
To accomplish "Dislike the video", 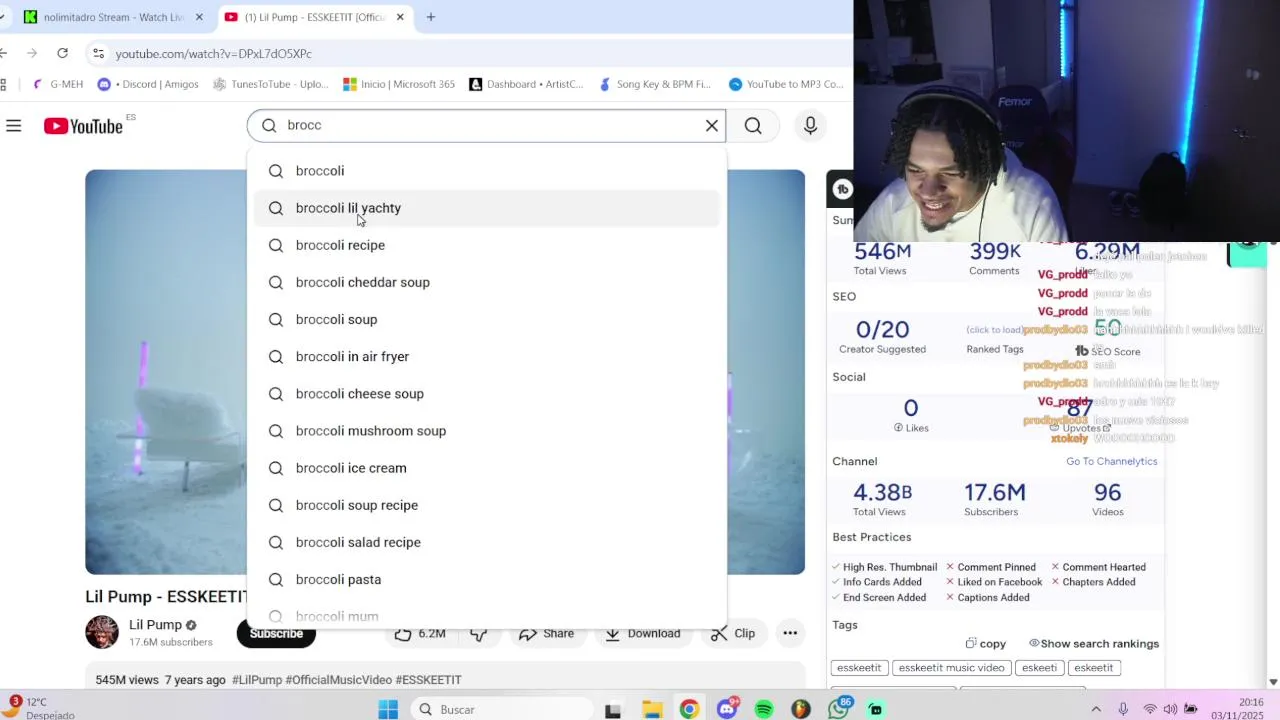I will point(479,633).
